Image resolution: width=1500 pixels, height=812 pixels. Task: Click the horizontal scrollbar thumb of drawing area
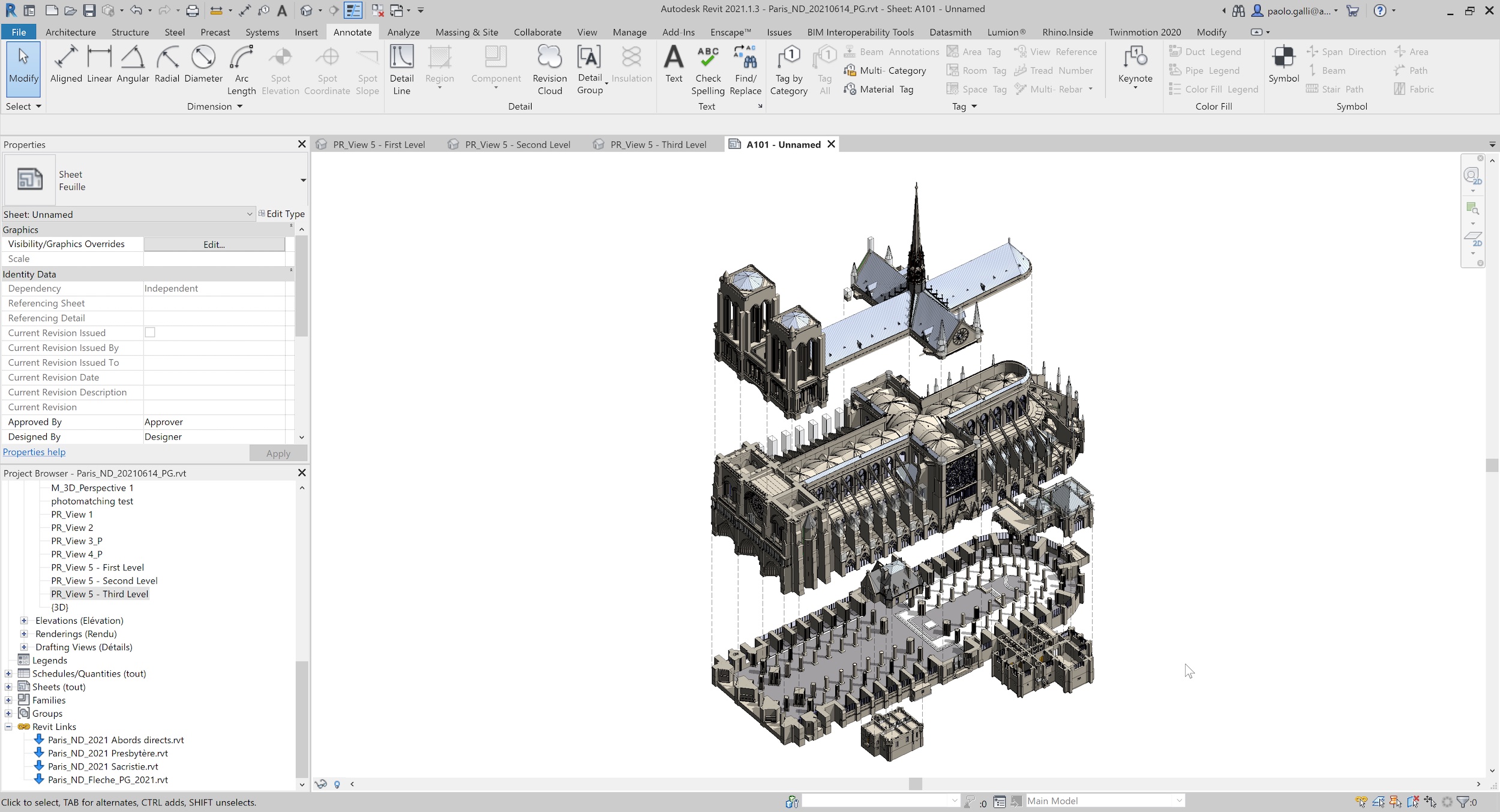coord(914,784)
